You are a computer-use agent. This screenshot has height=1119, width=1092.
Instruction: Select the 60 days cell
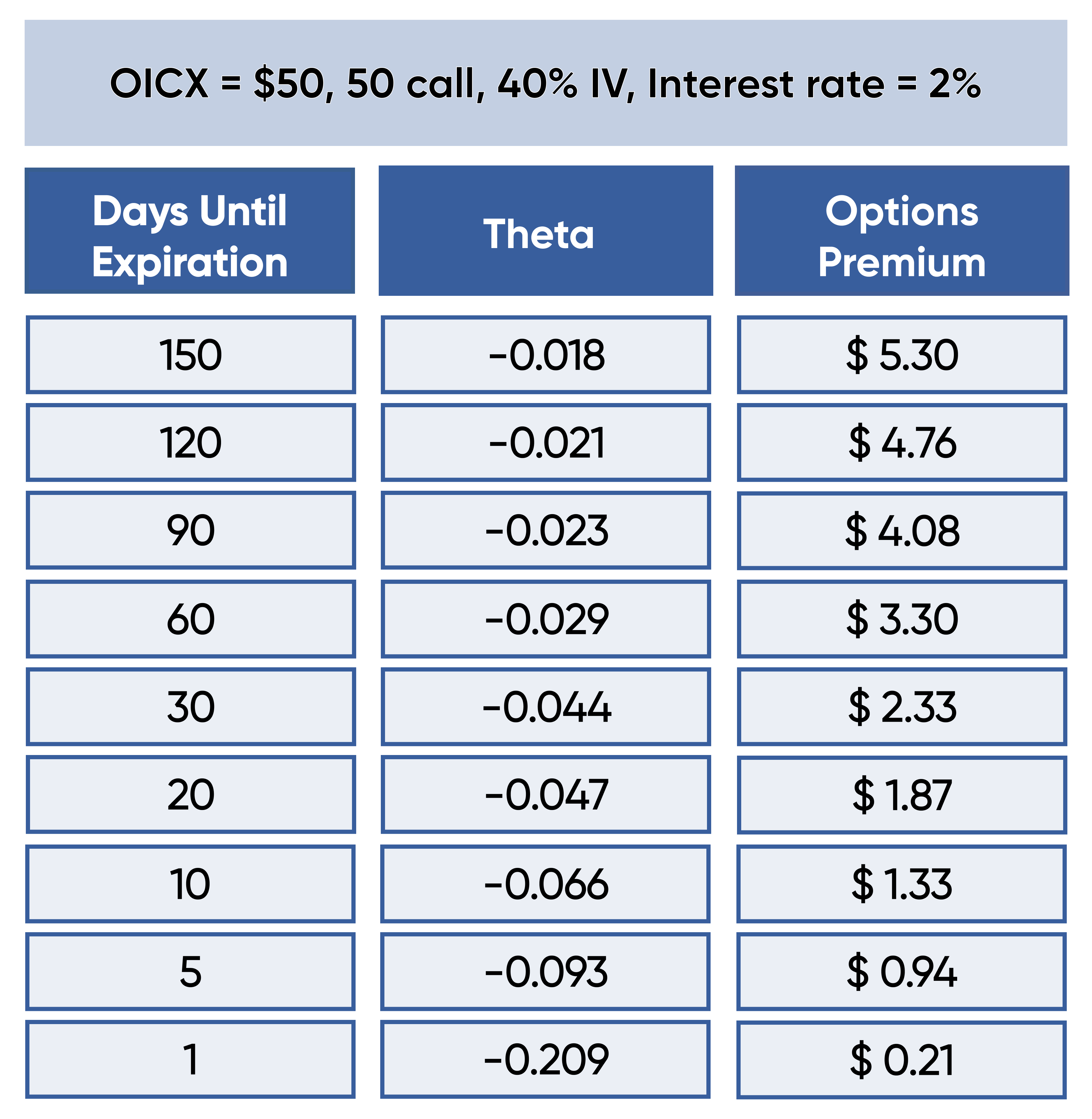point(190,619)
